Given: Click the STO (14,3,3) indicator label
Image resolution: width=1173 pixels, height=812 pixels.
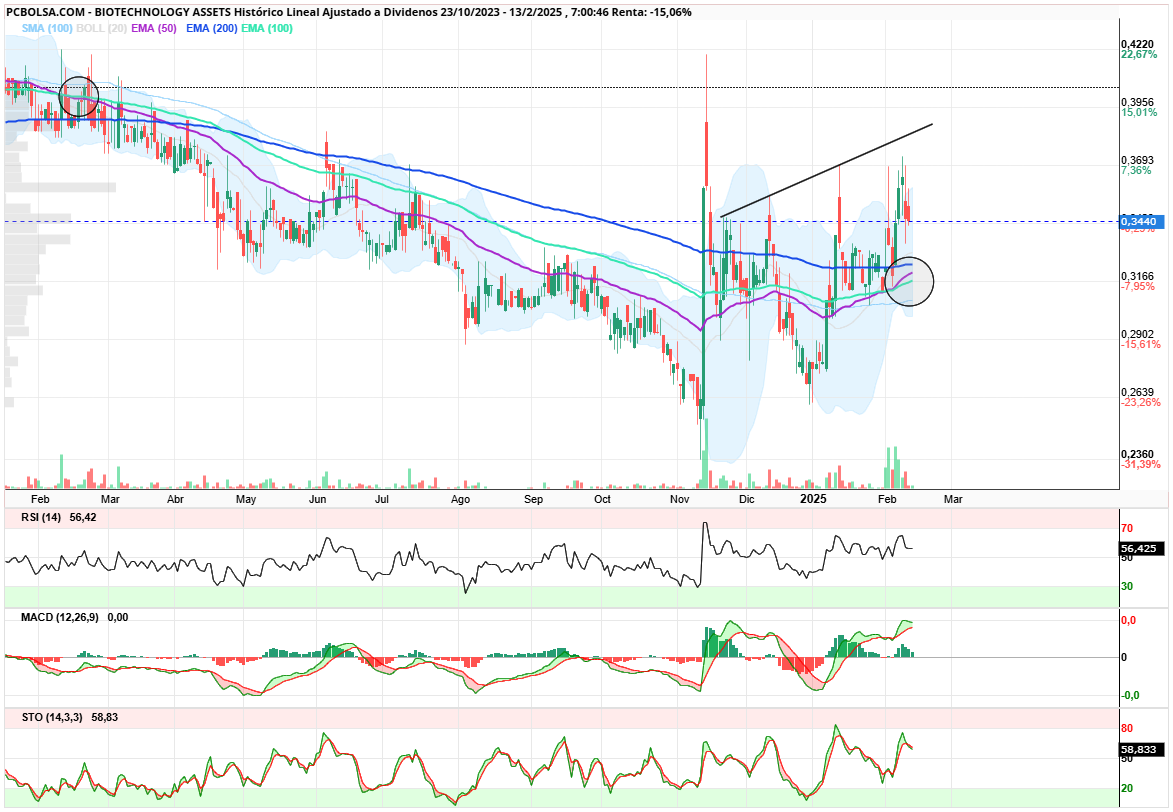Looking at the screenshot, I should 52,717.
